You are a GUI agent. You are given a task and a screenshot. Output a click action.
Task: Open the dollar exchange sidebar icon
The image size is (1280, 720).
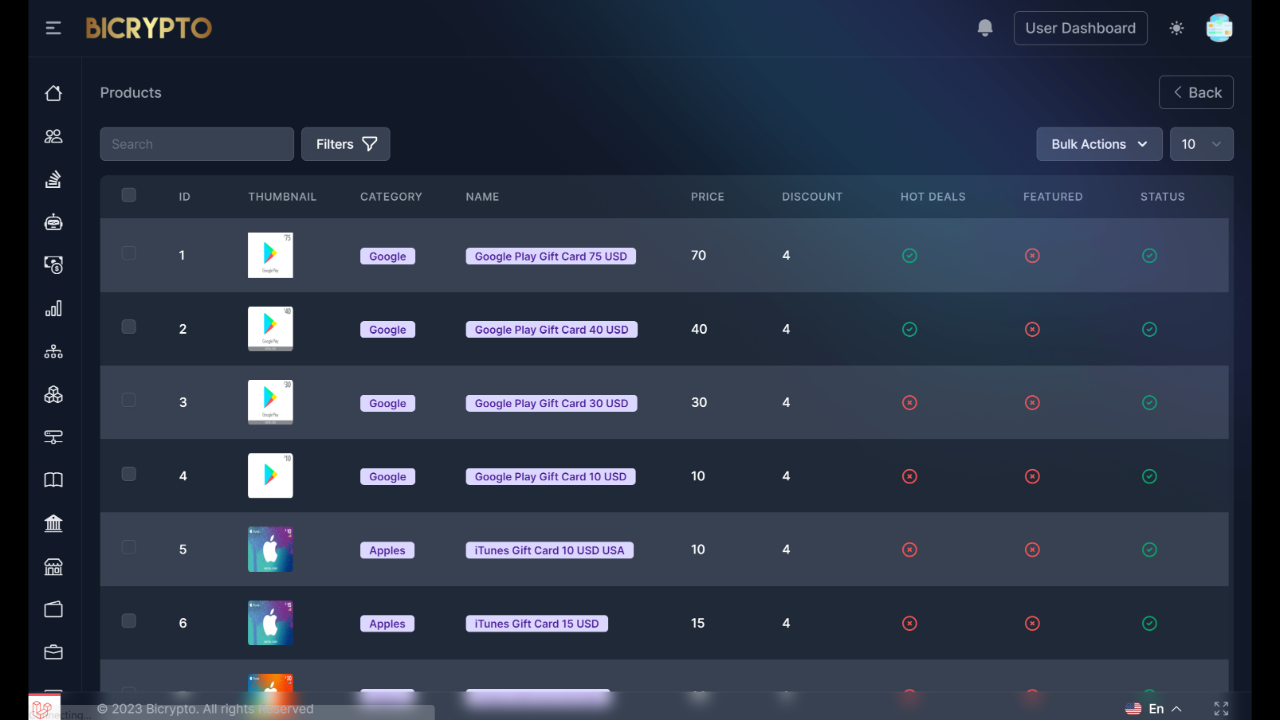[x=54, y=265]
